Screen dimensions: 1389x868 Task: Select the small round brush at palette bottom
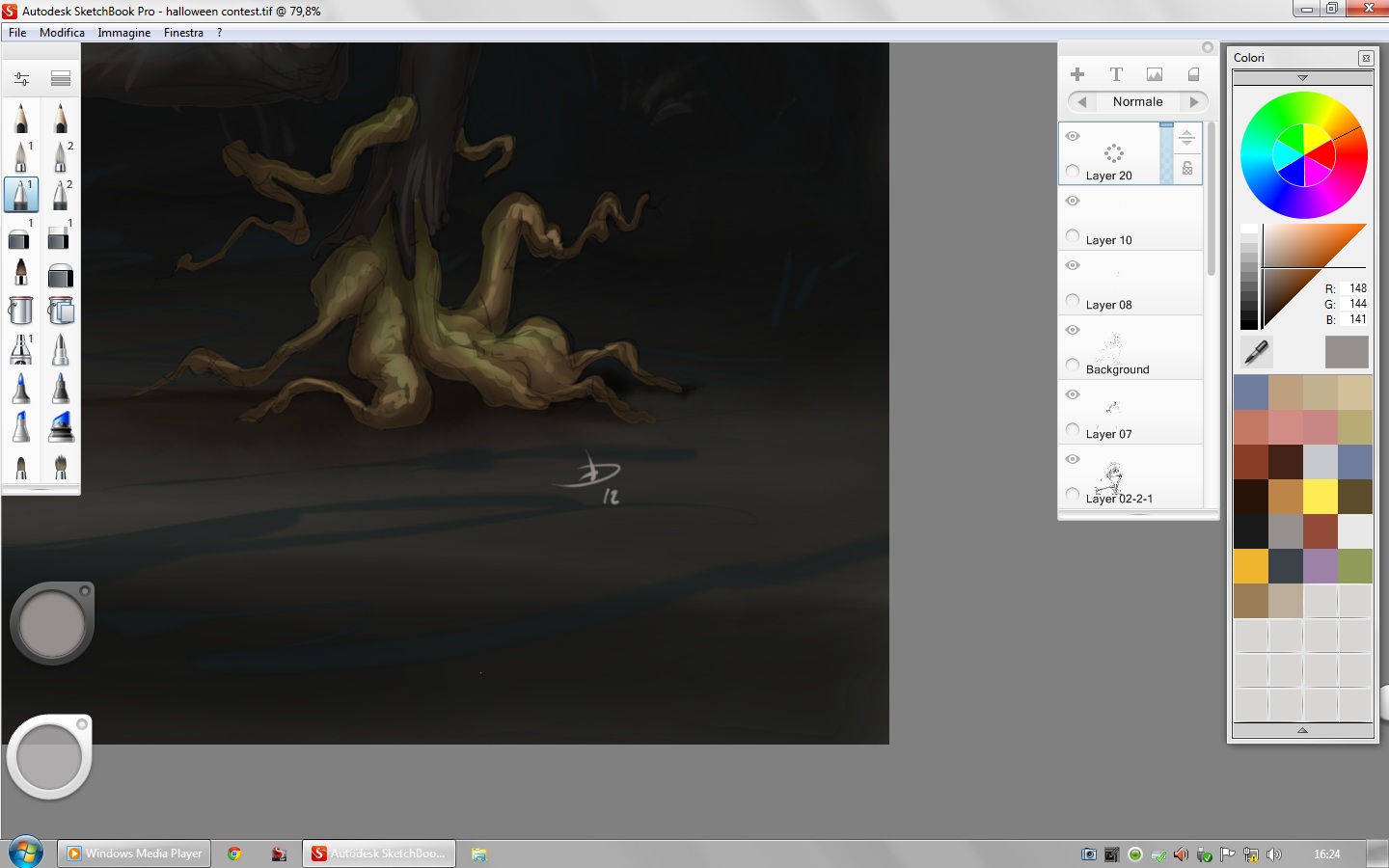[21, 468]
